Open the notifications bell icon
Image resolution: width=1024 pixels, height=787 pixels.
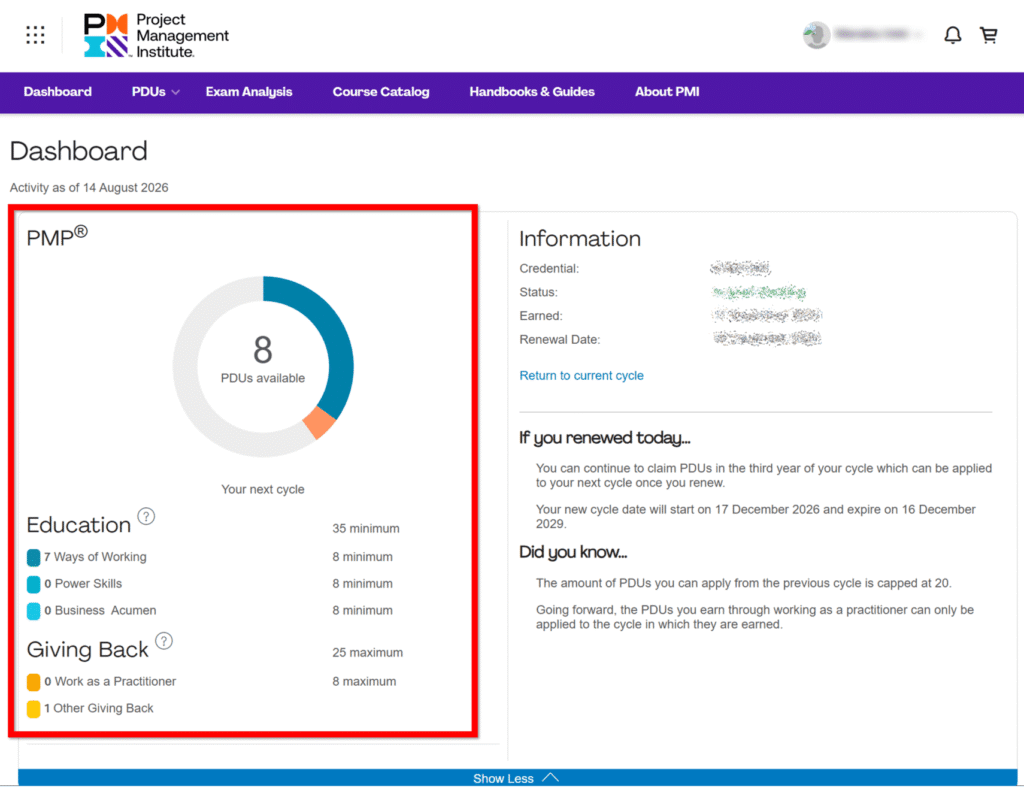[953, 35]
